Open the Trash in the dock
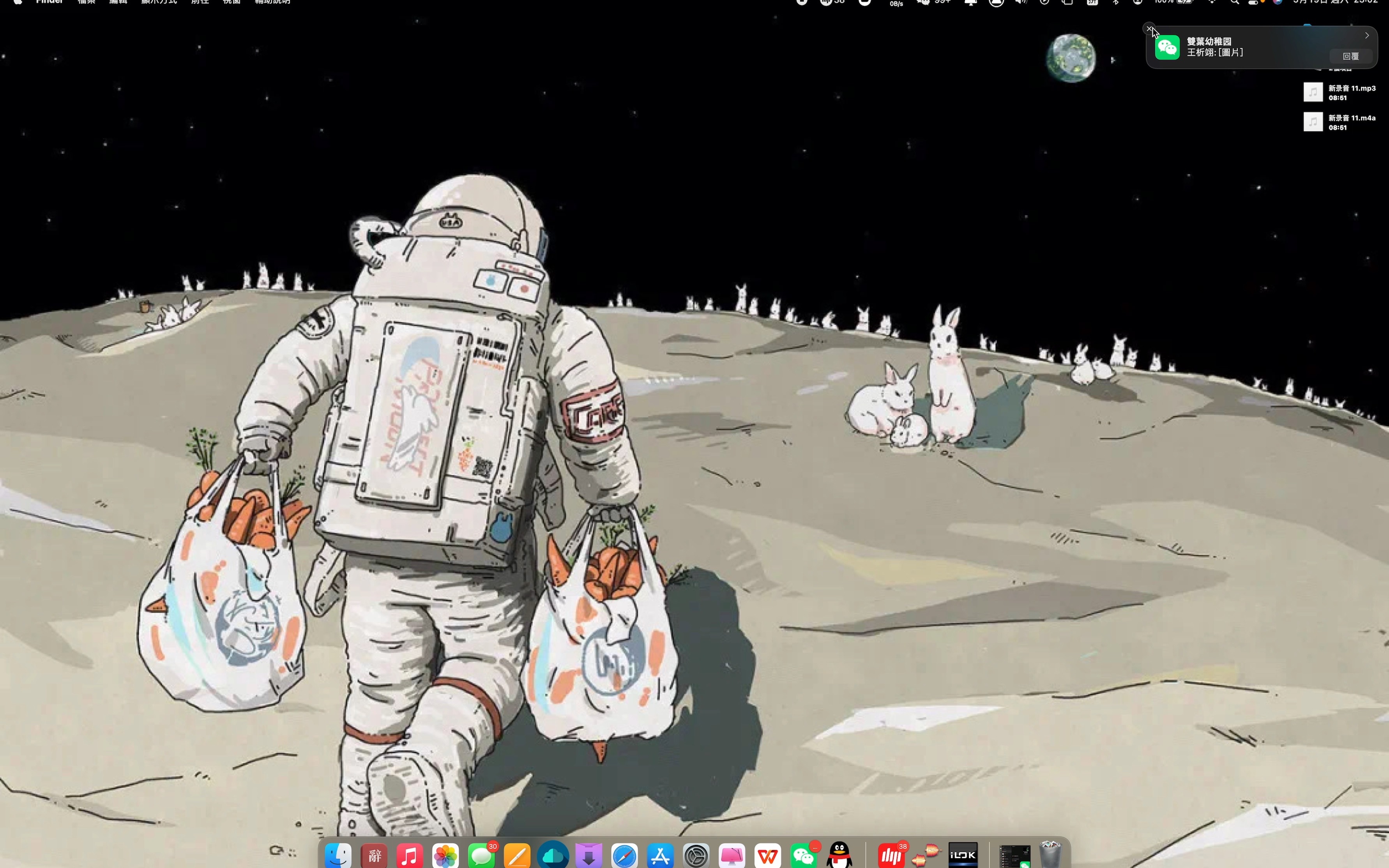Image resolution: width=1389 pixels, height=868 pixels. click(1050, 855)
